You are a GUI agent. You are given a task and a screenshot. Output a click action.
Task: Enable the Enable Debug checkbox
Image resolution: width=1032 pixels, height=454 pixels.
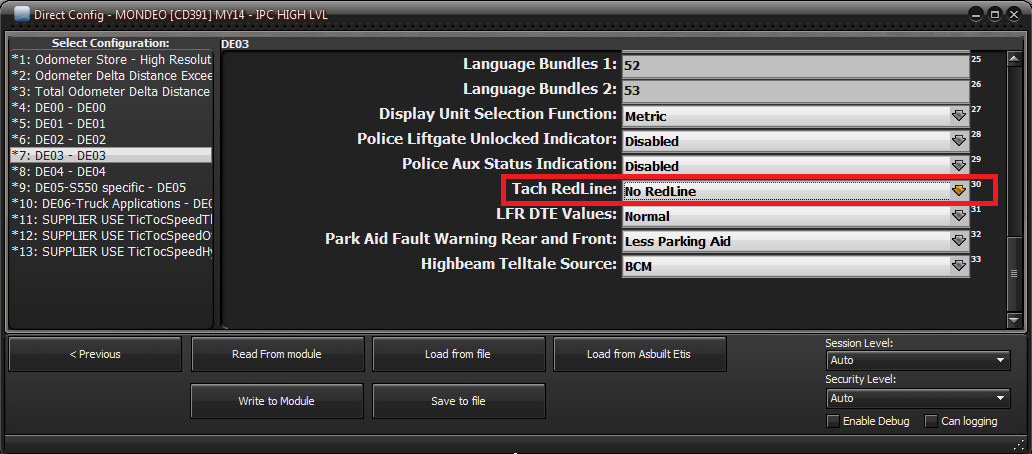click(833, 421)
